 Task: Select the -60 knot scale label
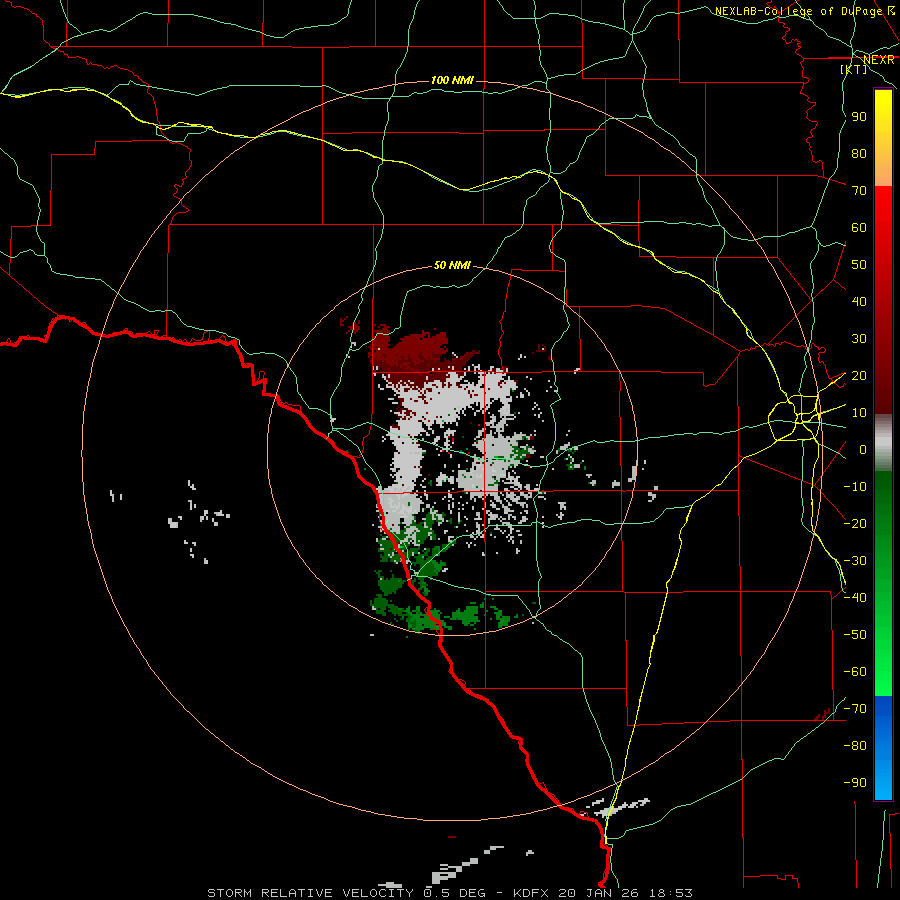pyautogui.click(x=855, y=672)
